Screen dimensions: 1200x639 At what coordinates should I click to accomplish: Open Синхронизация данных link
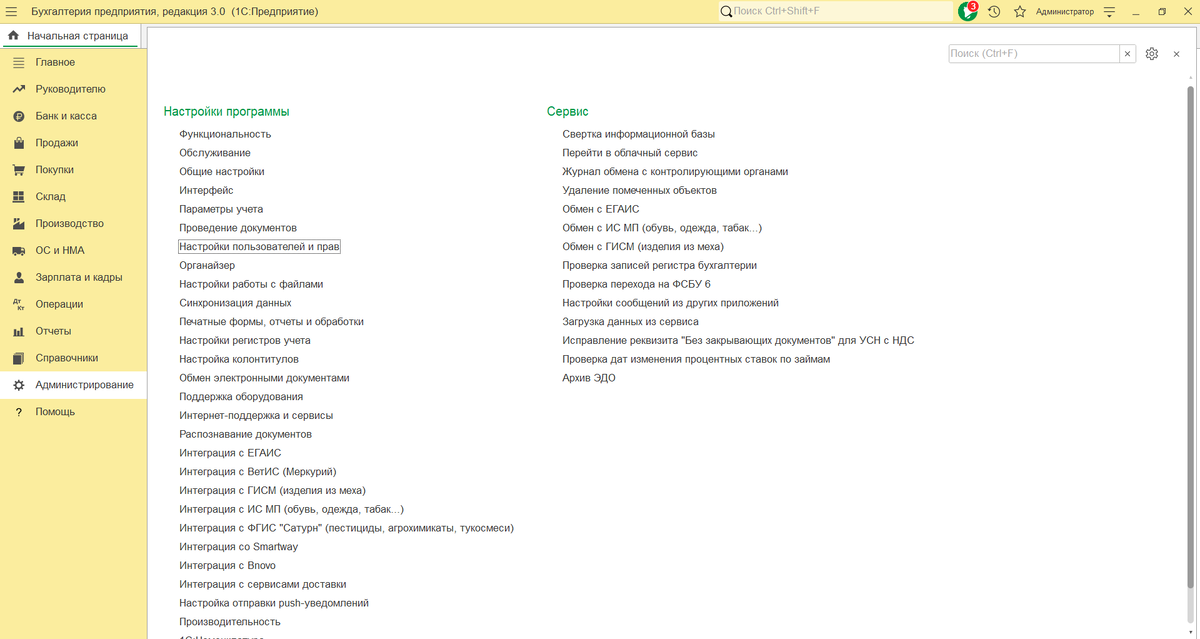point(235,302)
